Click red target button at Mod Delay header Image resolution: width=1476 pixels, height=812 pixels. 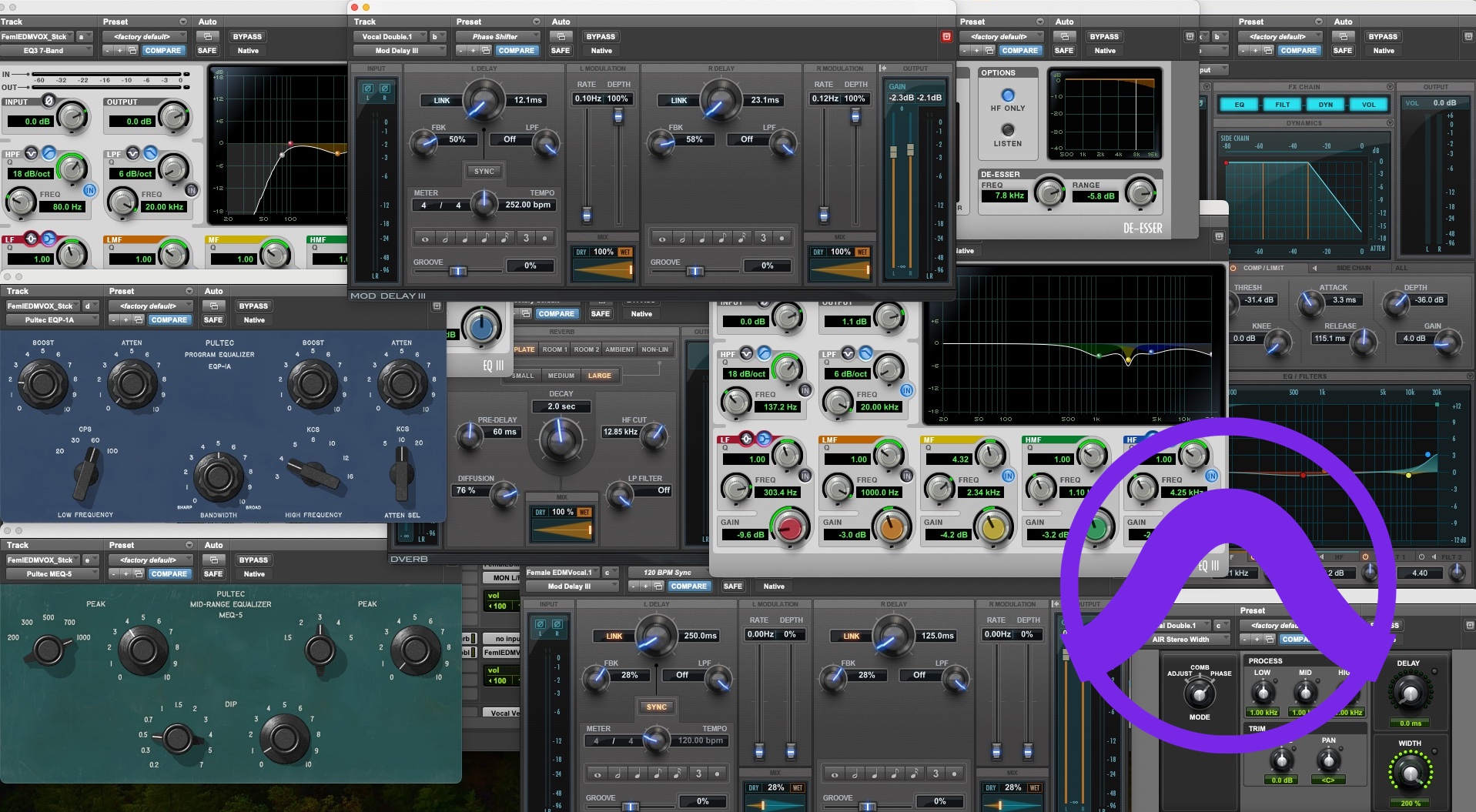coord(946,37)
